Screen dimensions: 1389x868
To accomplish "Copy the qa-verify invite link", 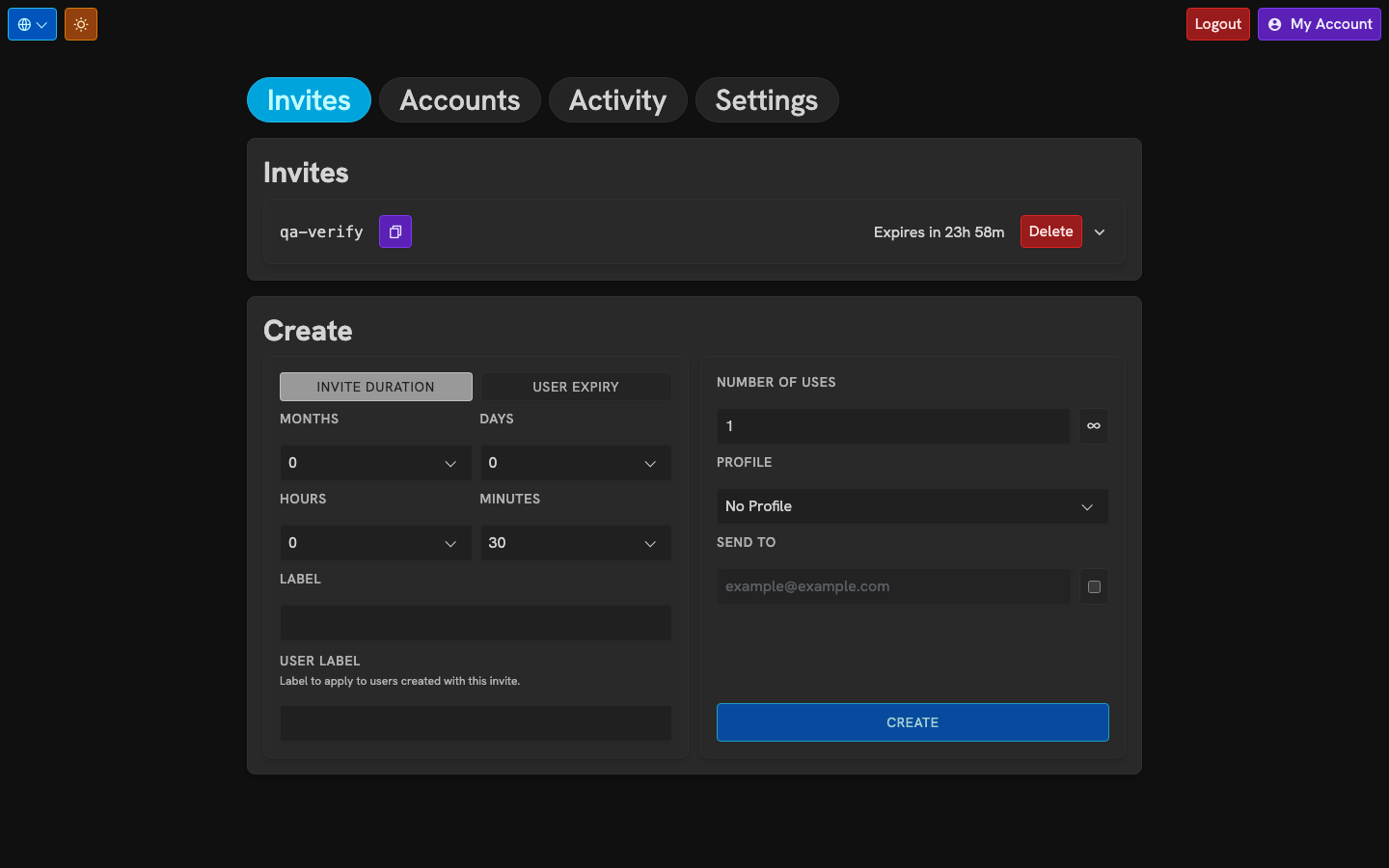I will coord(395,231).
